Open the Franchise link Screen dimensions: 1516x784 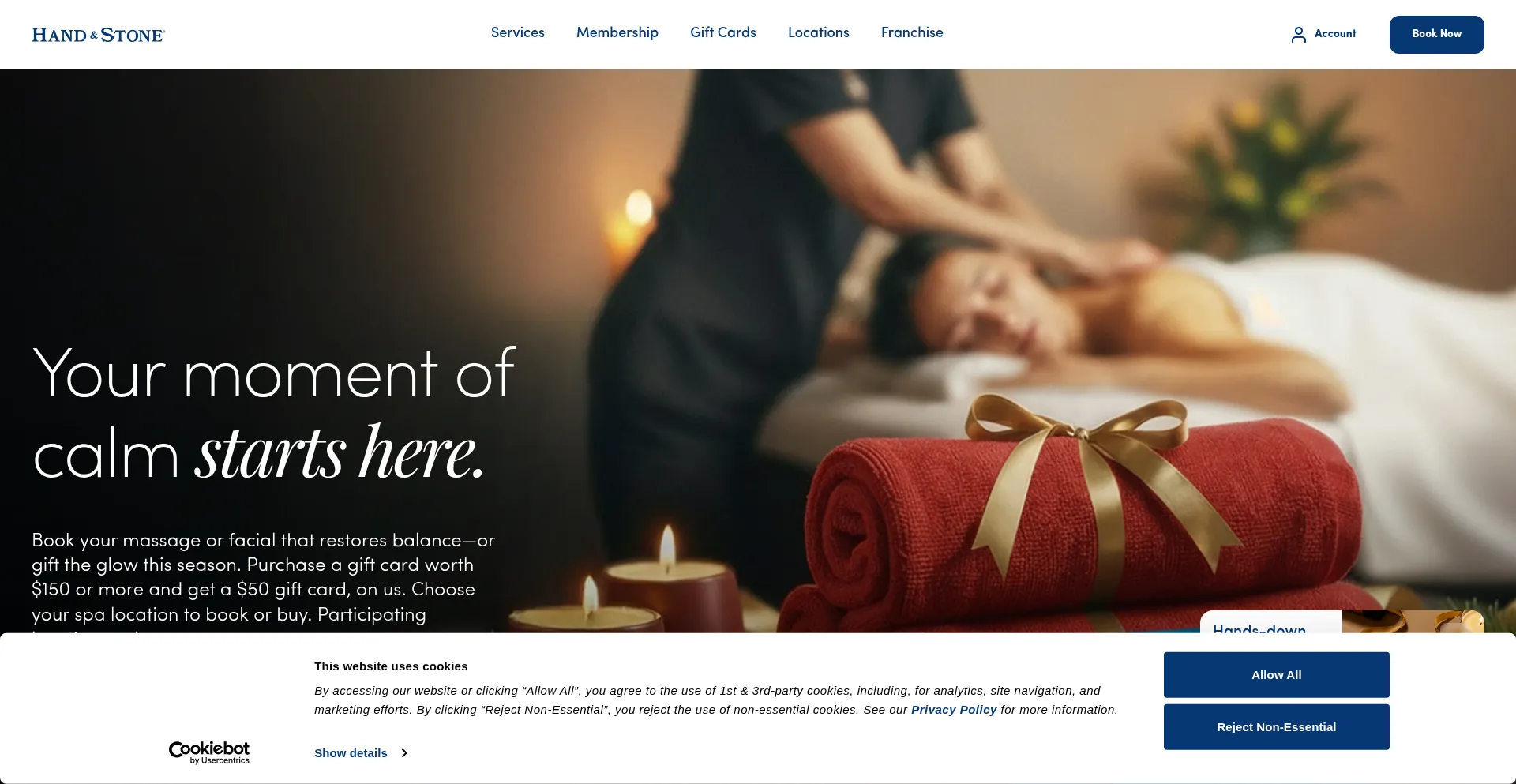click(x=912, y=32)
